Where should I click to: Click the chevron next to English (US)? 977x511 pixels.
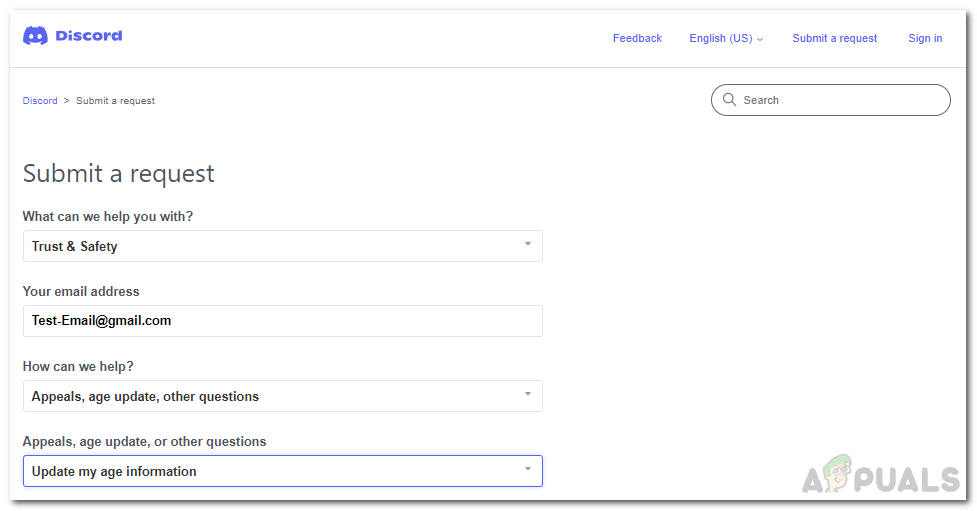coord(760,39)
